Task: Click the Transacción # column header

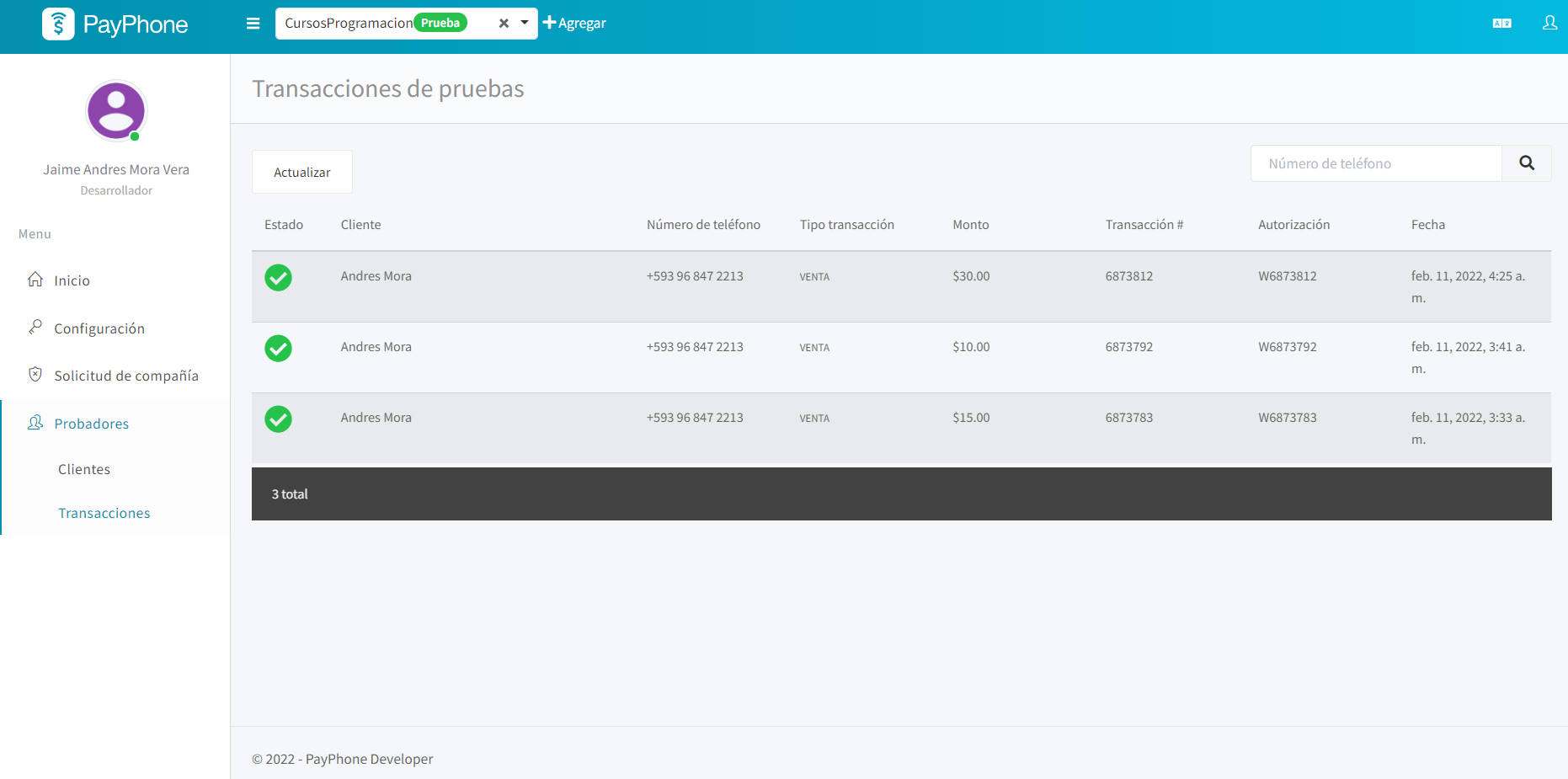Action: coord(1144,225)
